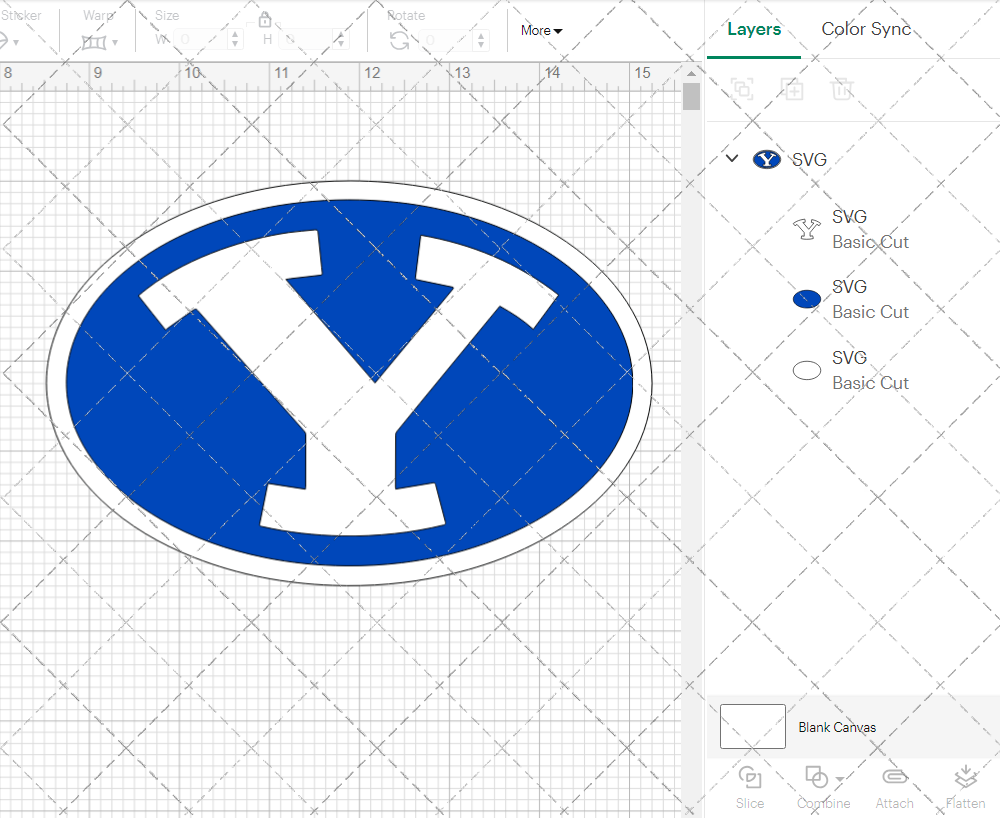
Task: Open the Warp dropdown arrow
Action: [x=115, y=43]
